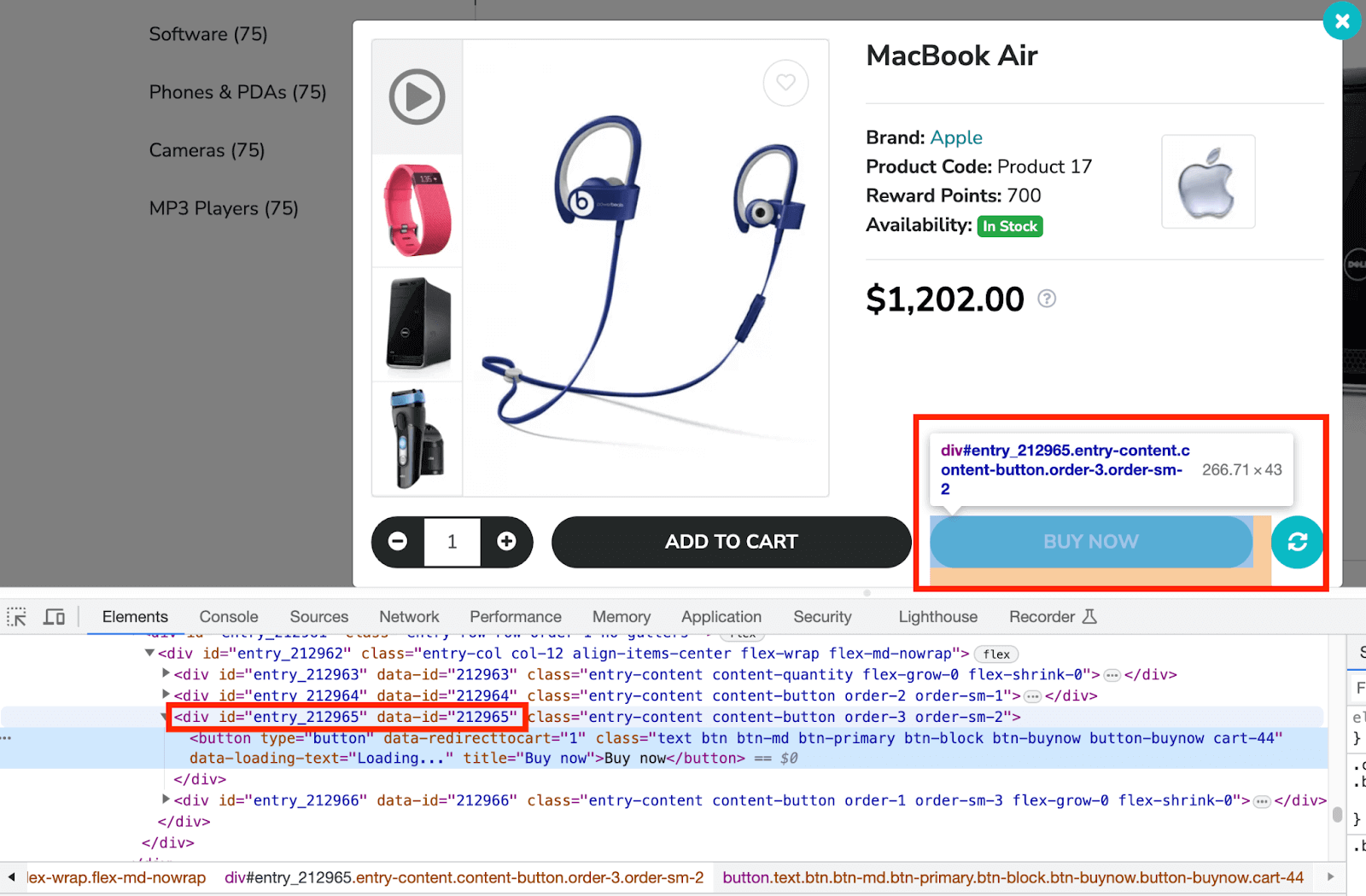Click the right scroll arrow in the breadcrumb bar
This screenshot has height=896, width=1366.
[x=1331, y=877]
